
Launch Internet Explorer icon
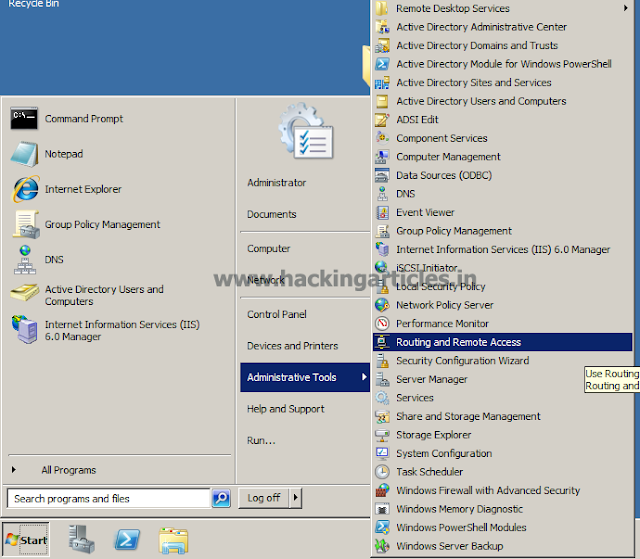point(26,189)
